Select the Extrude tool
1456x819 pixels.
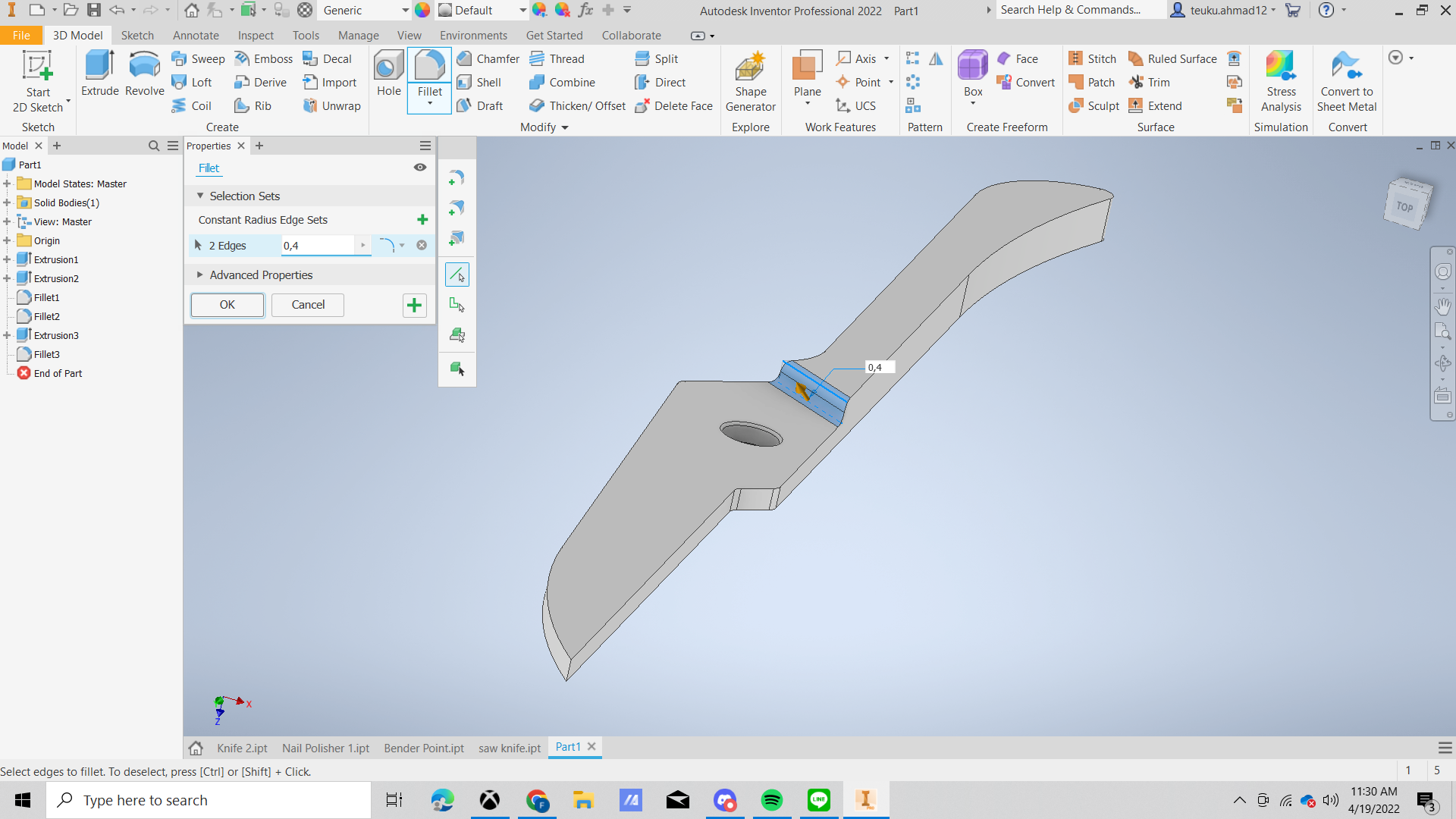(x=99, y=74)
